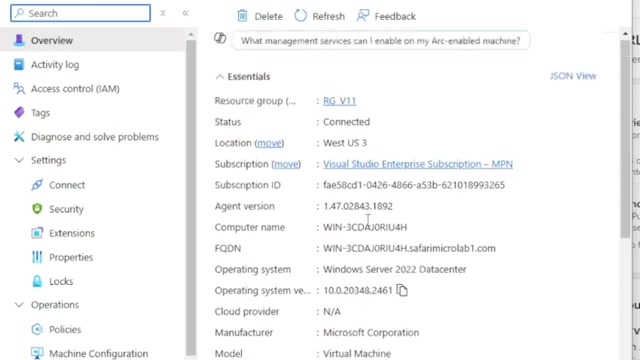The height and width of the screenshot is (360, 640).
Task: Click the Properties bars icon
Action: [37, 257]
